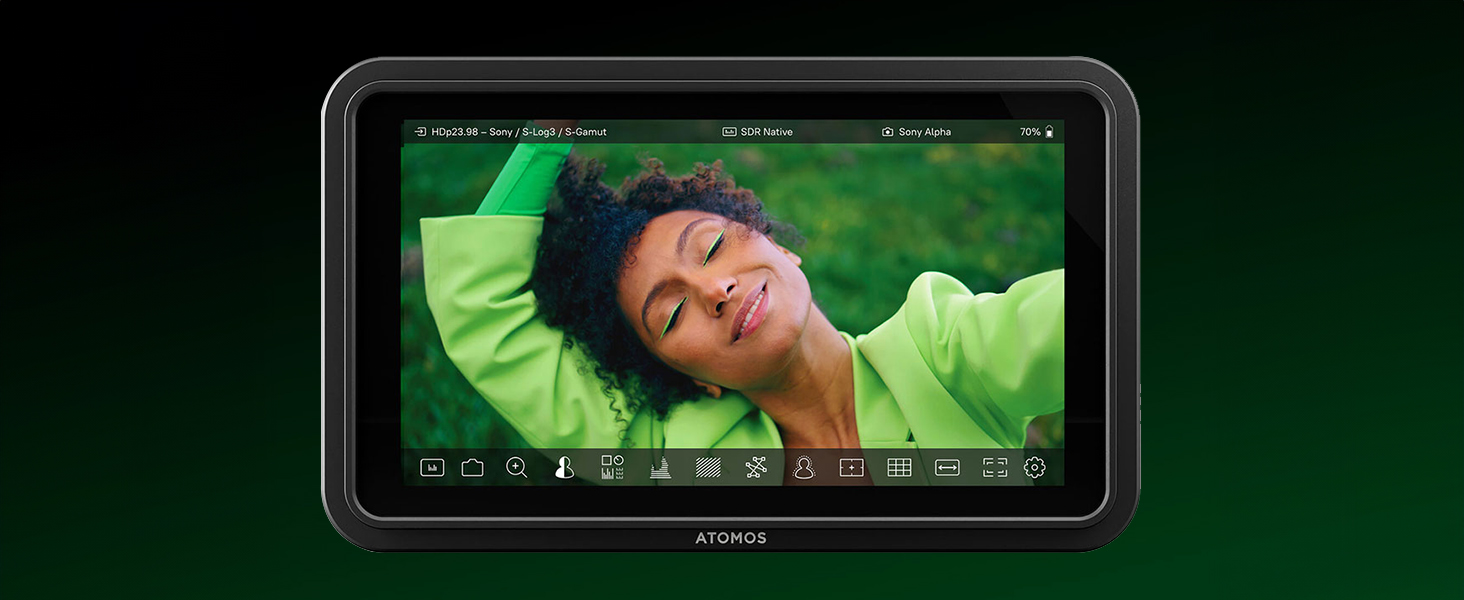Enable the zebra stripes tool
Screen dimensions: 1464x600
tap(708, 467)
